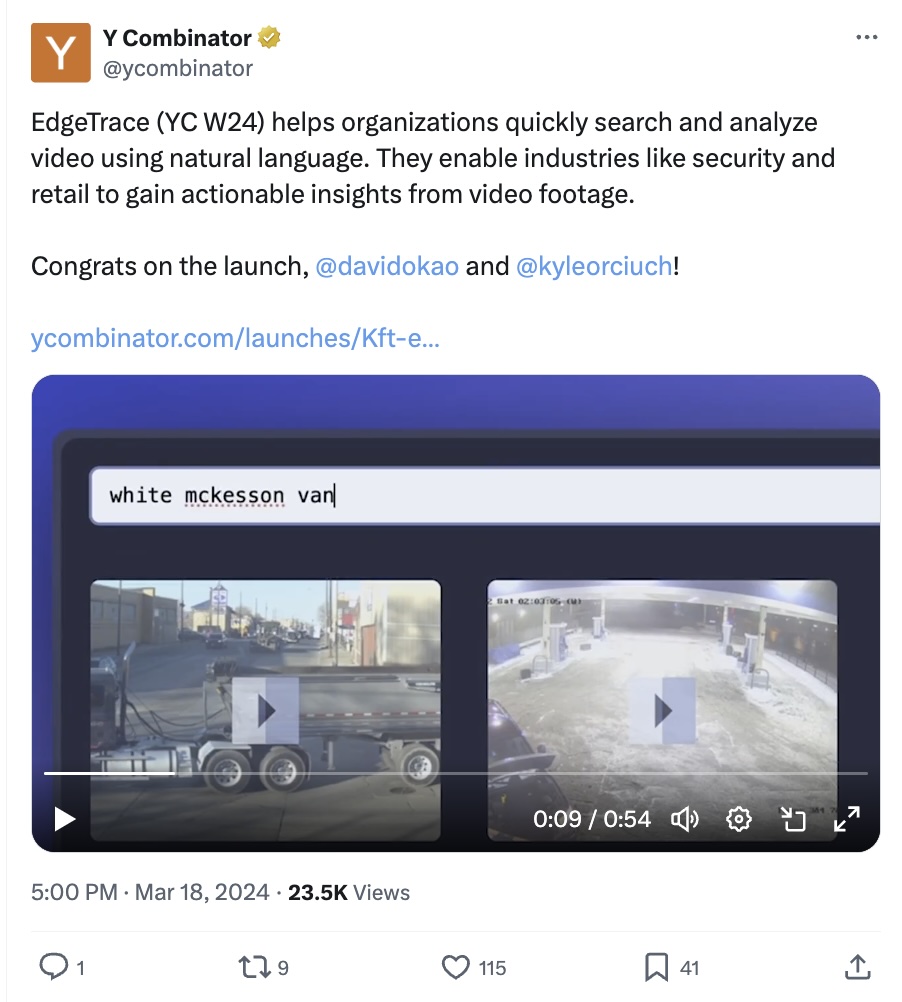
Task: Mute the video volume
Action: [685, 819]
